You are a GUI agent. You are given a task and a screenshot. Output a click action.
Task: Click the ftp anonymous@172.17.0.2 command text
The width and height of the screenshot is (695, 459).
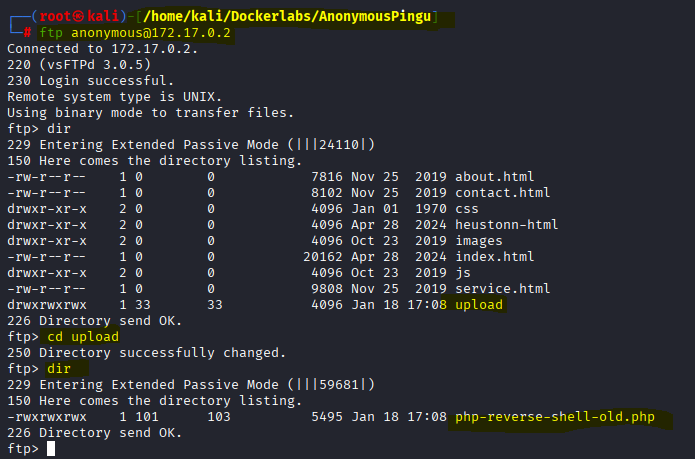[x=135, y=32]
